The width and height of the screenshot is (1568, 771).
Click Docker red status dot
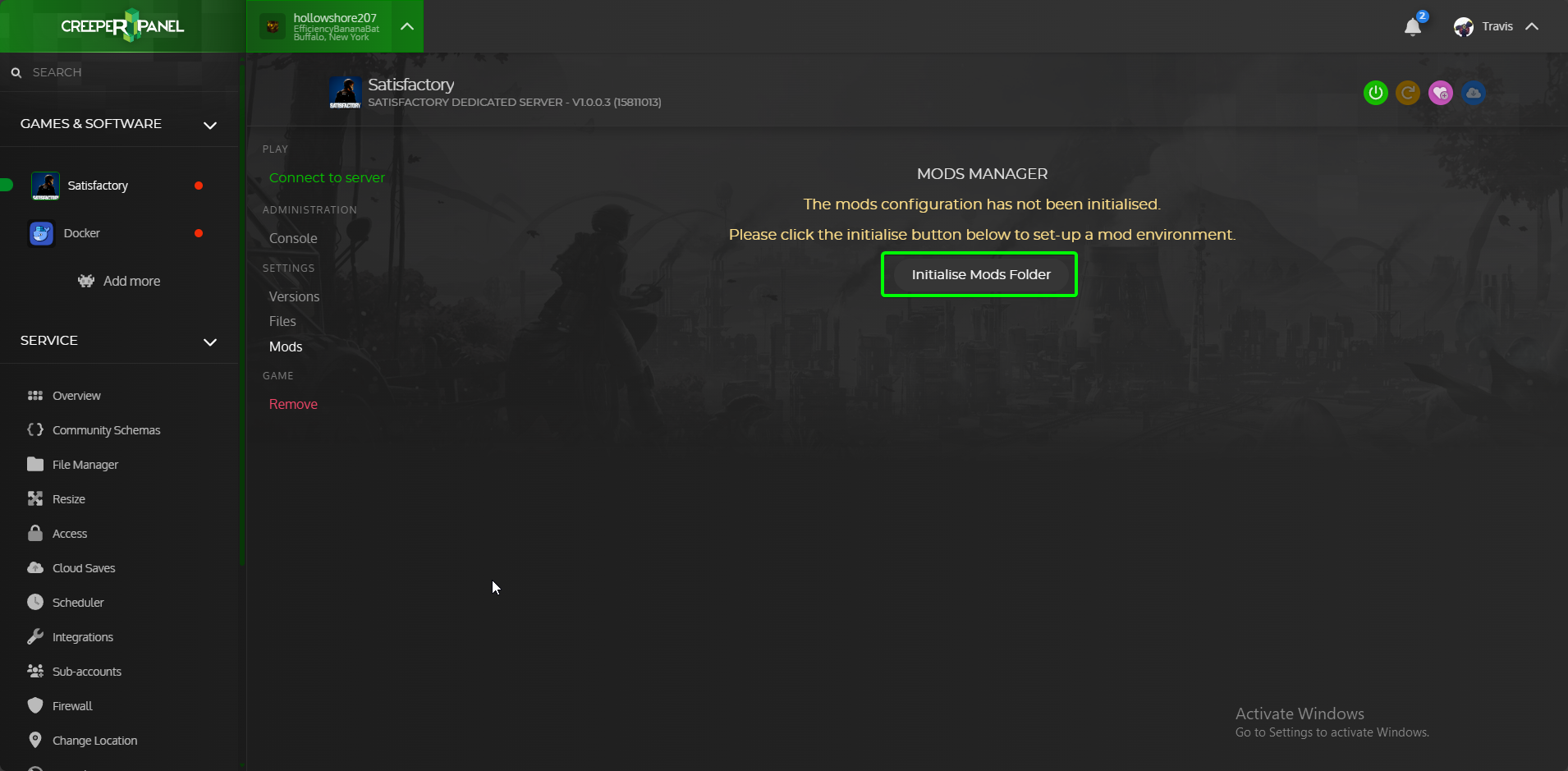tap(199, 233)
